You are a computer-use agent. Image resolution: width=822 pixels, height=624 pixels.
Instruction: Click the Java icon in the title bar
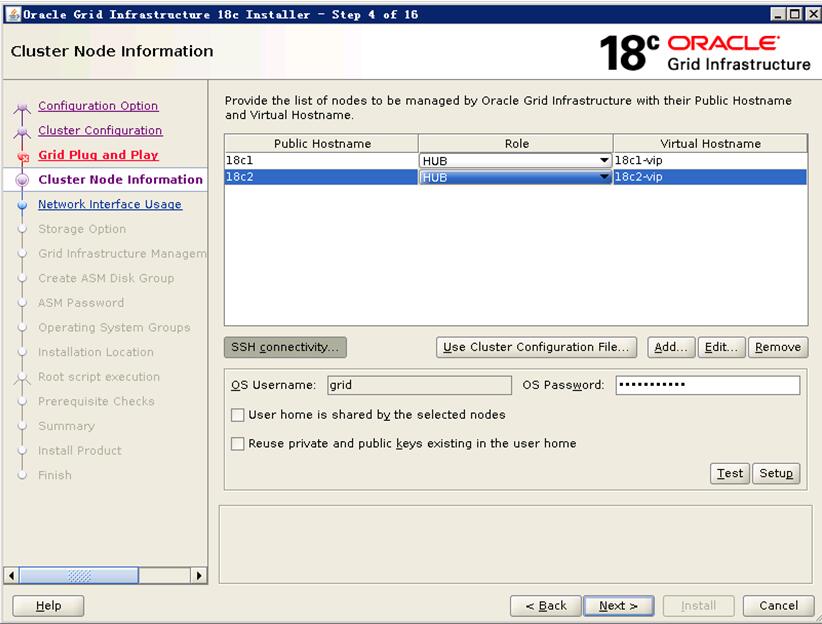coord(13,14)
